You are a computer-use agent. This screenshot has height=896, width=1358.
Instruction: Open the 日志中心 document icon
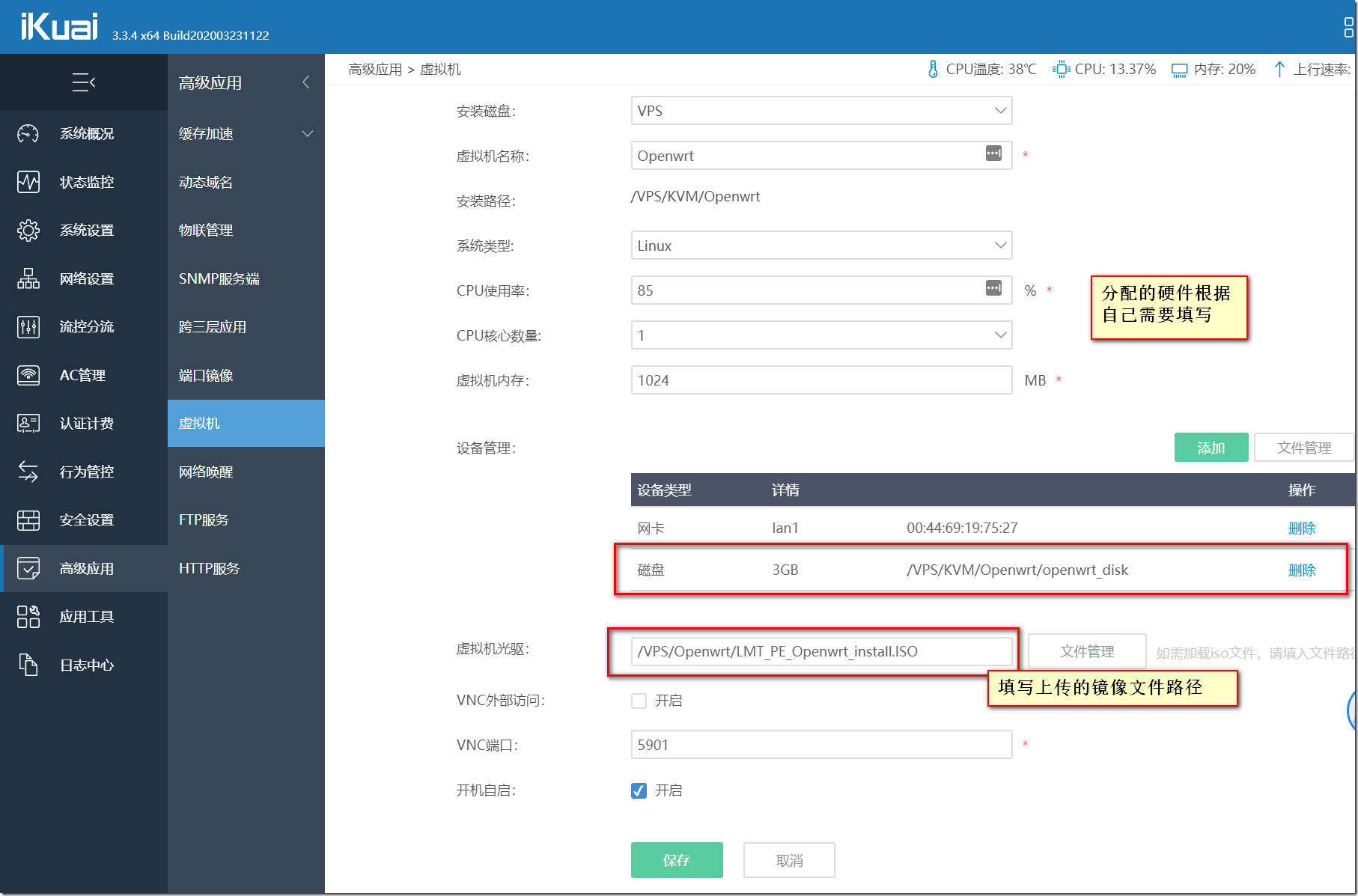(28, 665)
